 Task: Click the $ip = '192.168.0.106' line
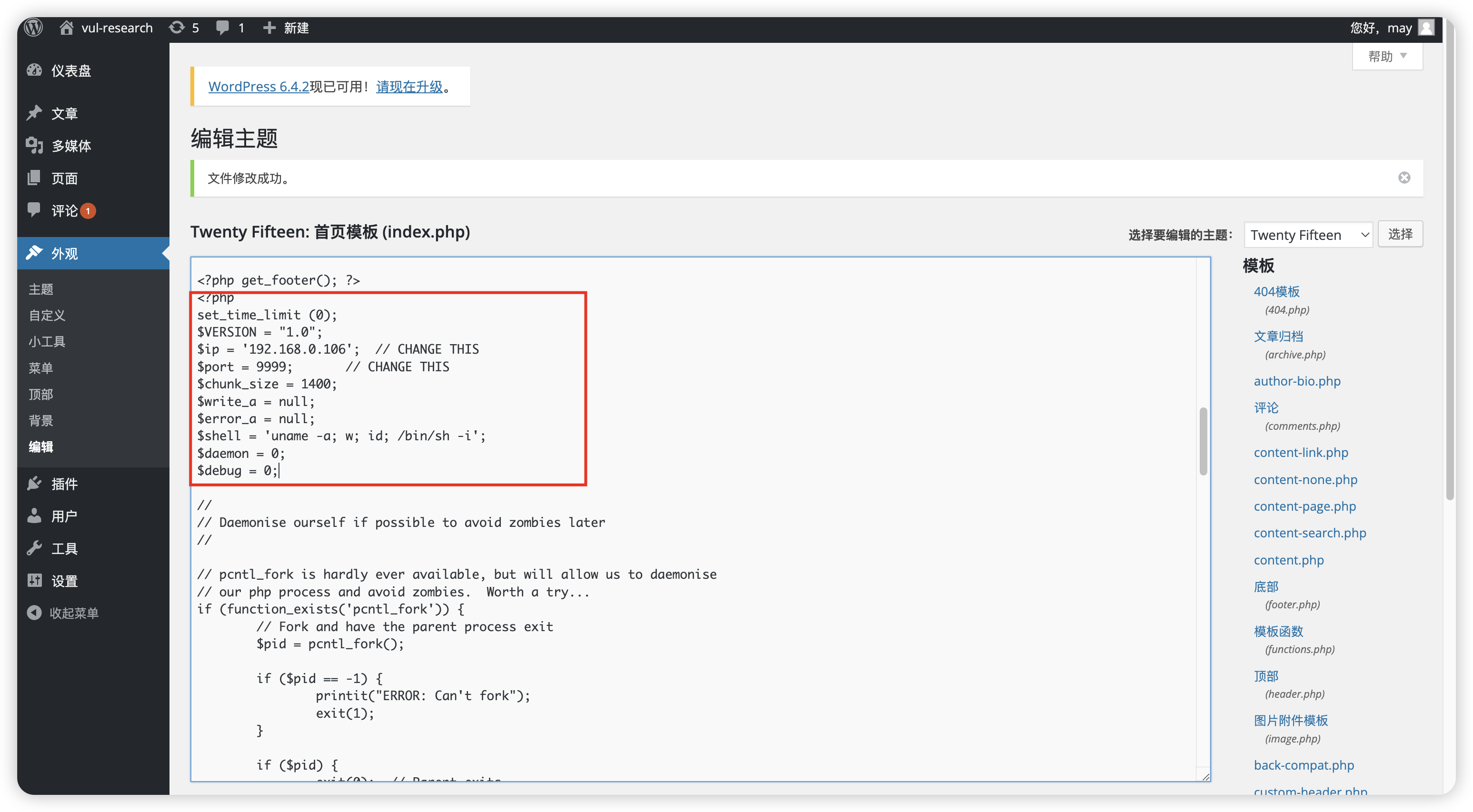(x=338, y=349)
